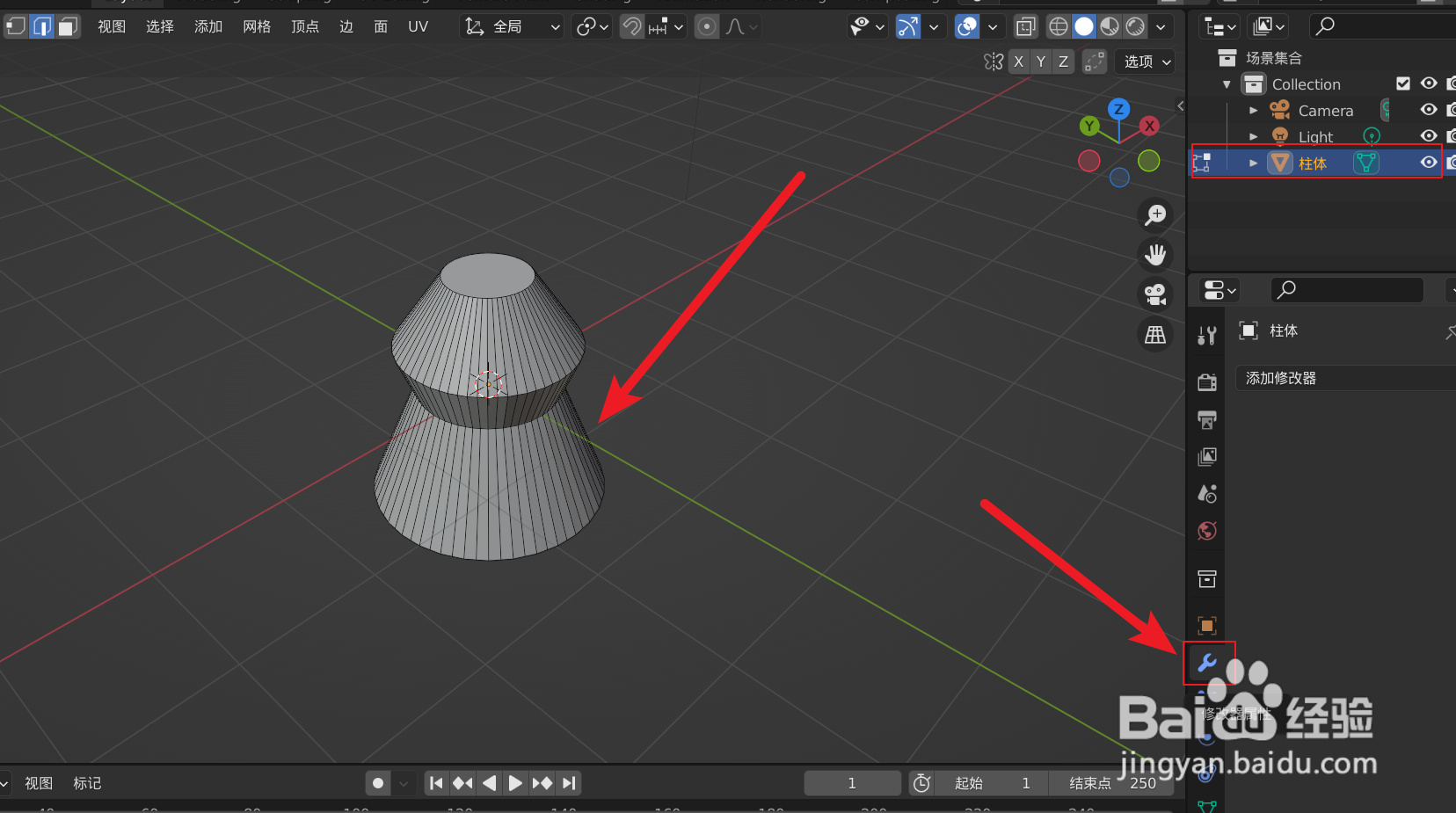Image resolution: width=1456 pixels, height=813 pixels.
Task: Open the 视图 menu in the 3D viewport header
Action: [112, 26]
